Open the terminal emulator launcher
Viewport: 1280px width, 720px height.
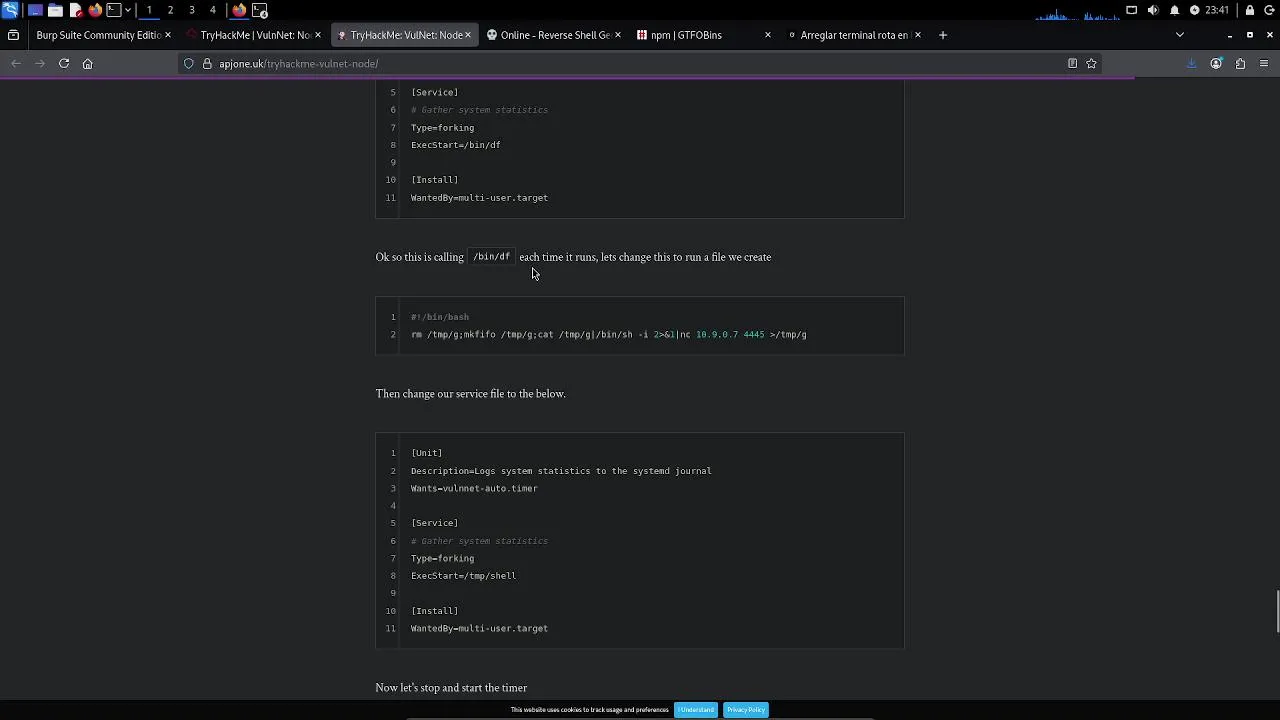click(113, 10)
